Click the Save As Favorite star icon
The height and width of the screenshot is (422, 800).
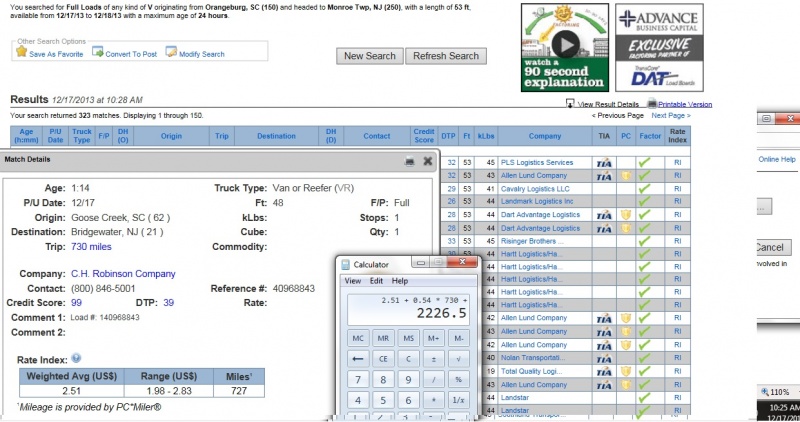pos(21,52)
